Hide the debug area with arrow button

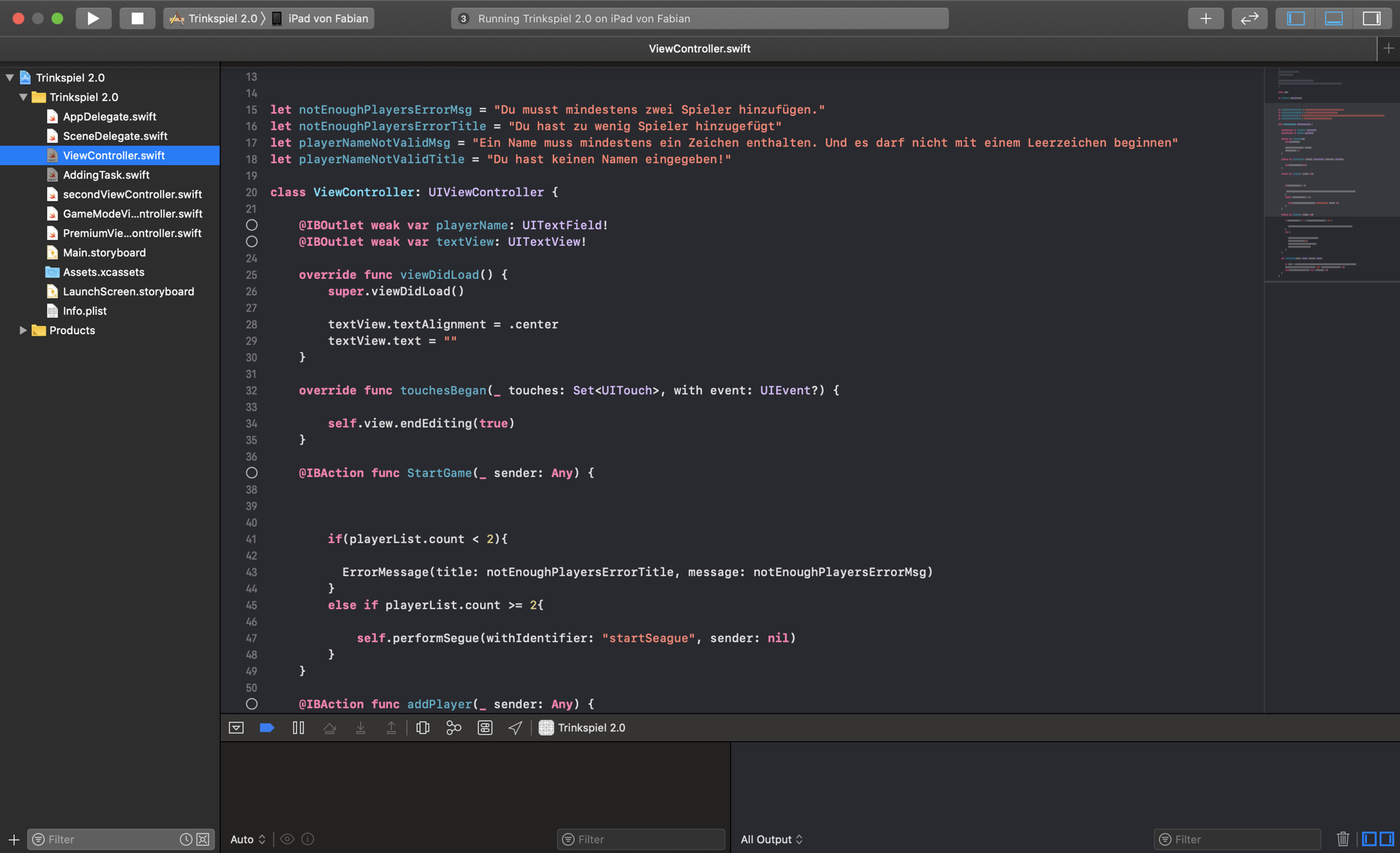pyautogui.click(x=236, y=727)
